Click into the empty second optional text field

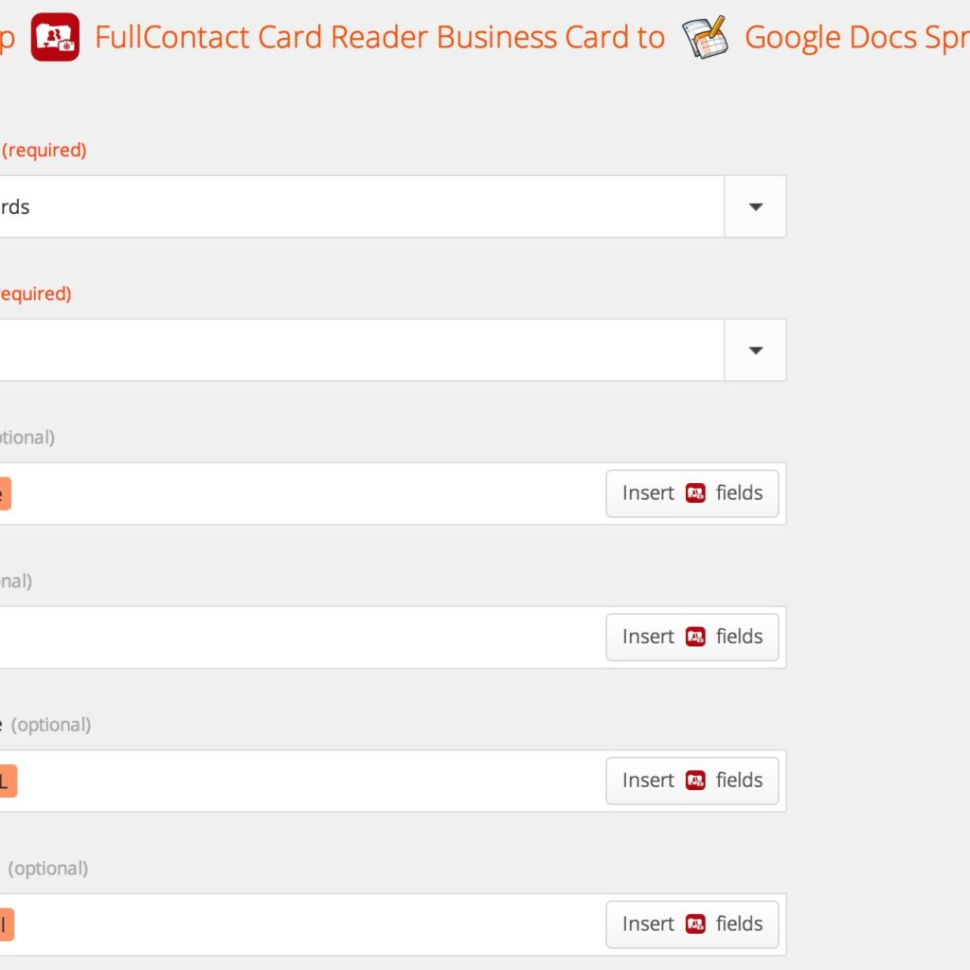tap(300, 637)
